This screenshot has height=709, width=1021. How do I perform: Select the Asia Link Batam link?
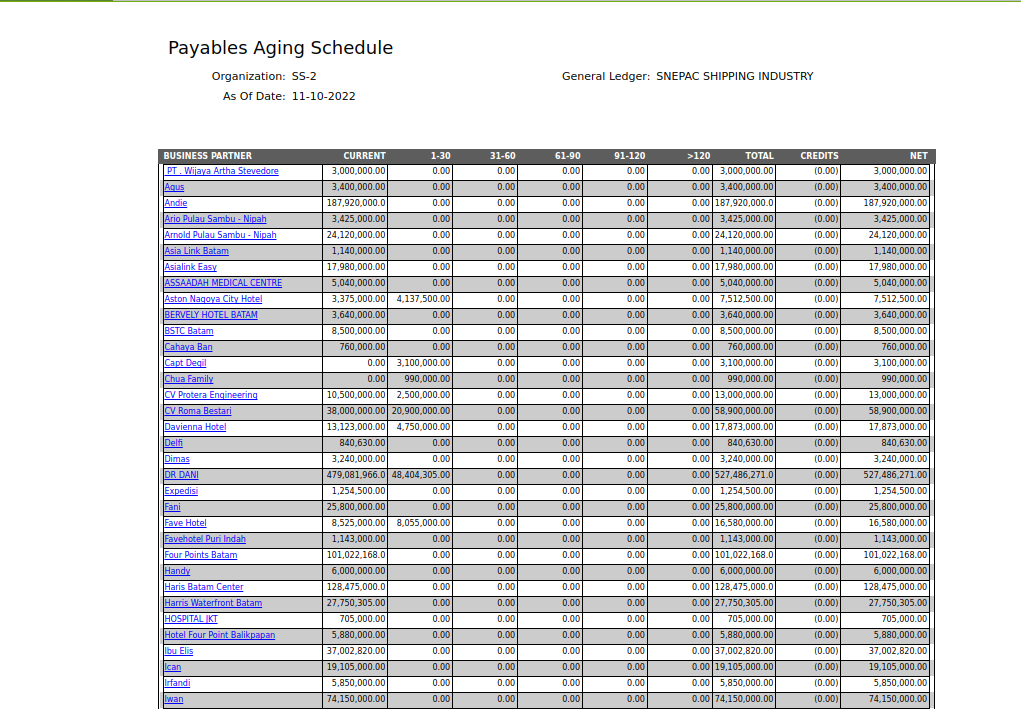[x=196, y=251]
